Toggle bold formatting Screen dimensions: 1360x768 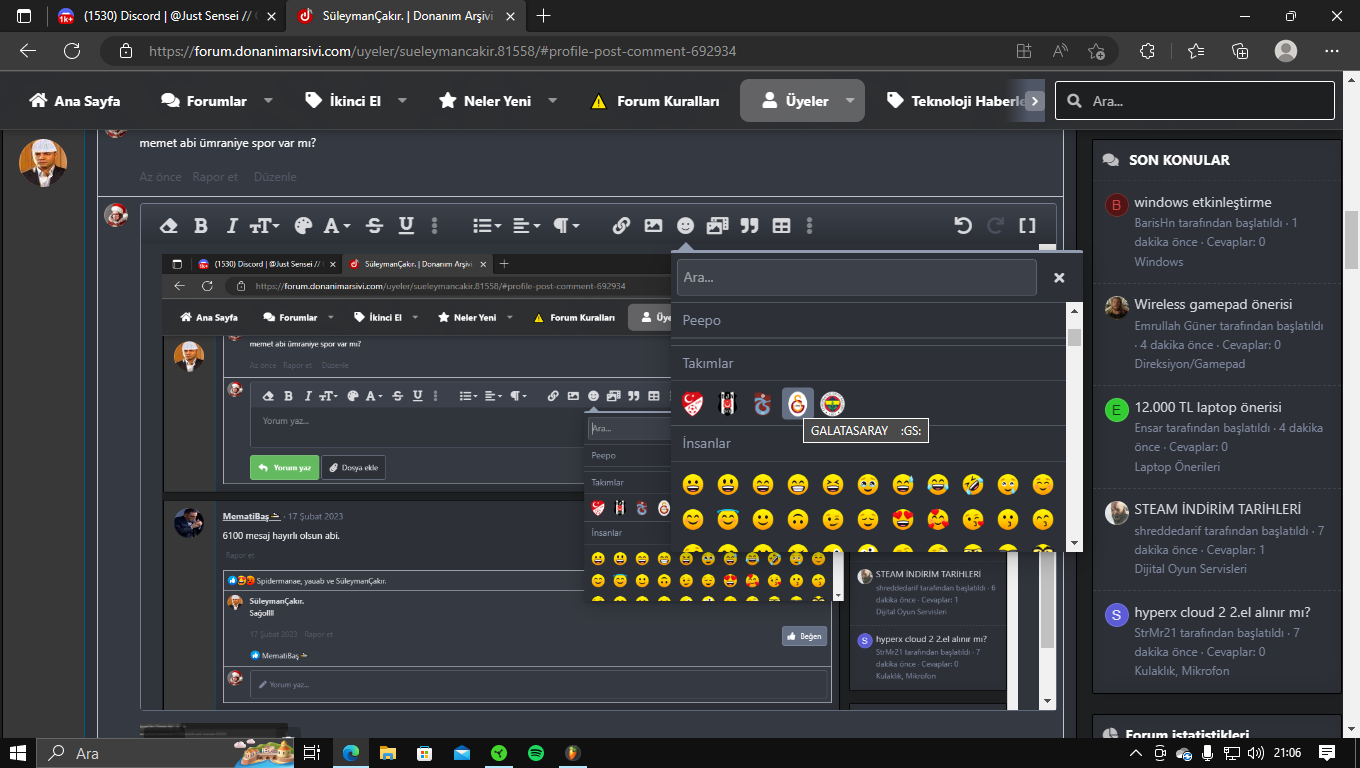(201, 226)
